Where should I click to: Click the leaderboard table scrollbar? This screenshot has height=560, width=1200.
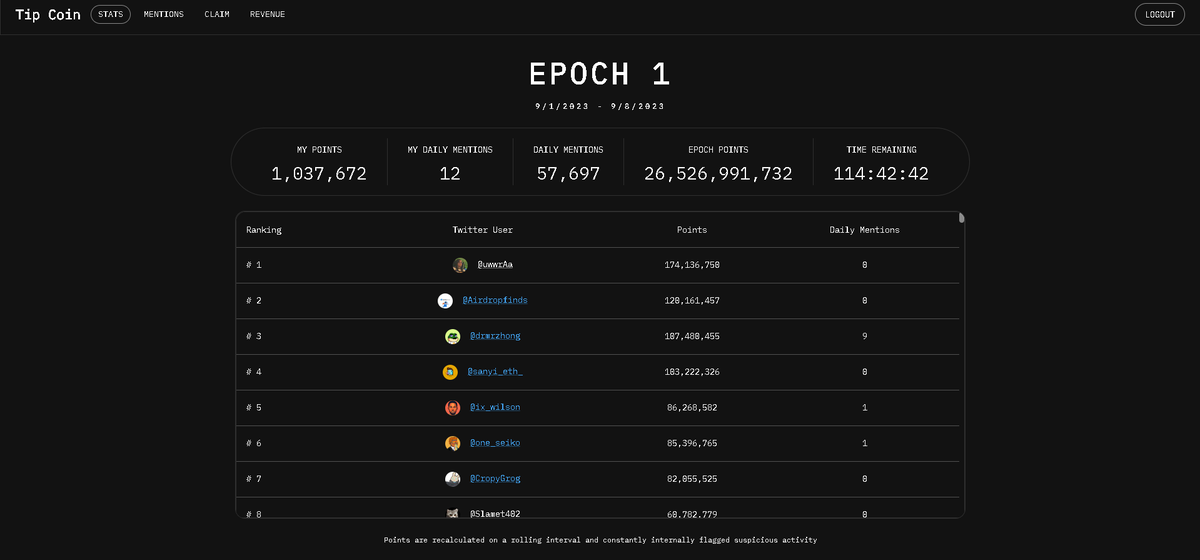961,218
